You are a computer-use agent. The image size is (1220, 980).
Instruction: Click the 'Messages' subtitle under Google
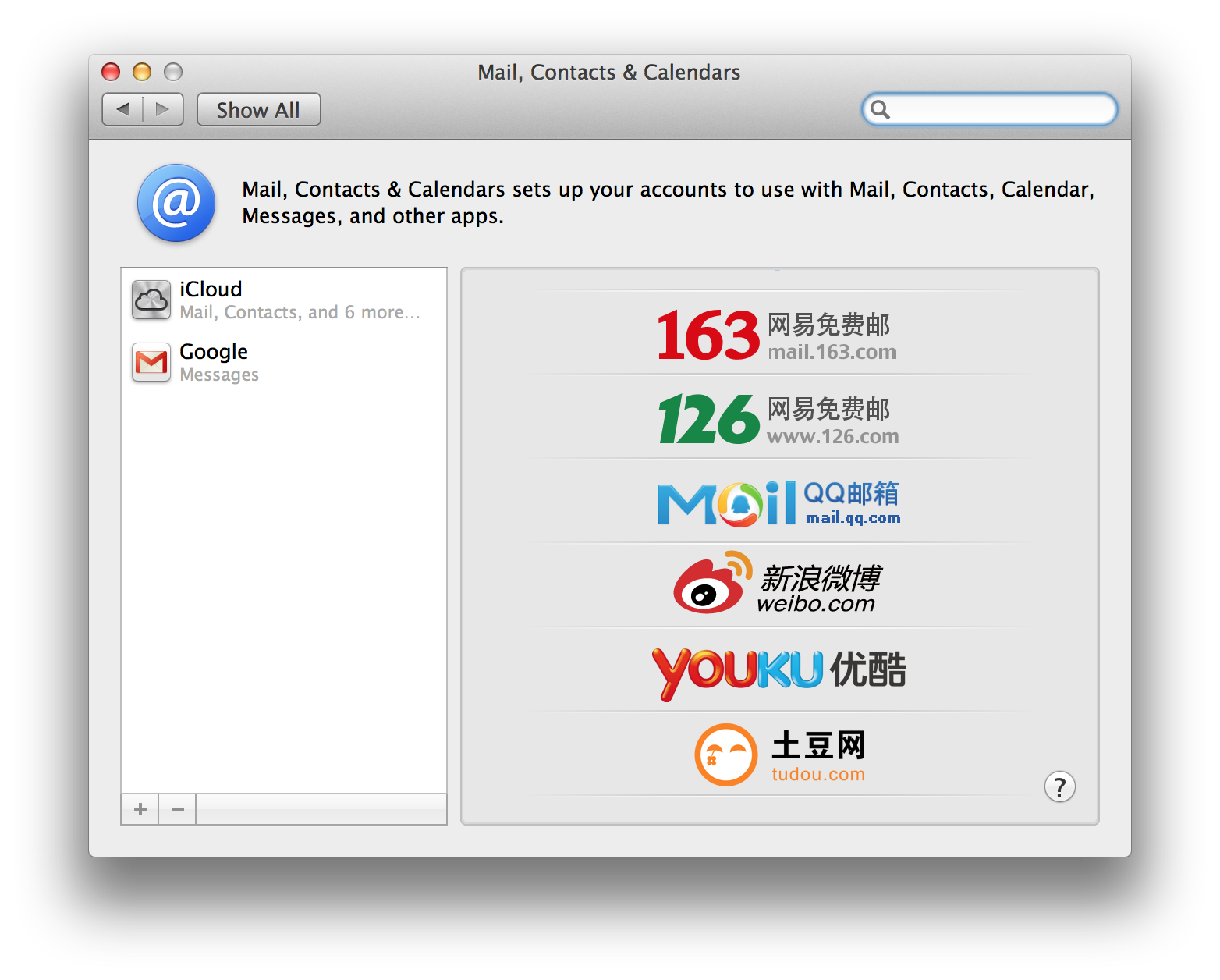tap(219, 375)
